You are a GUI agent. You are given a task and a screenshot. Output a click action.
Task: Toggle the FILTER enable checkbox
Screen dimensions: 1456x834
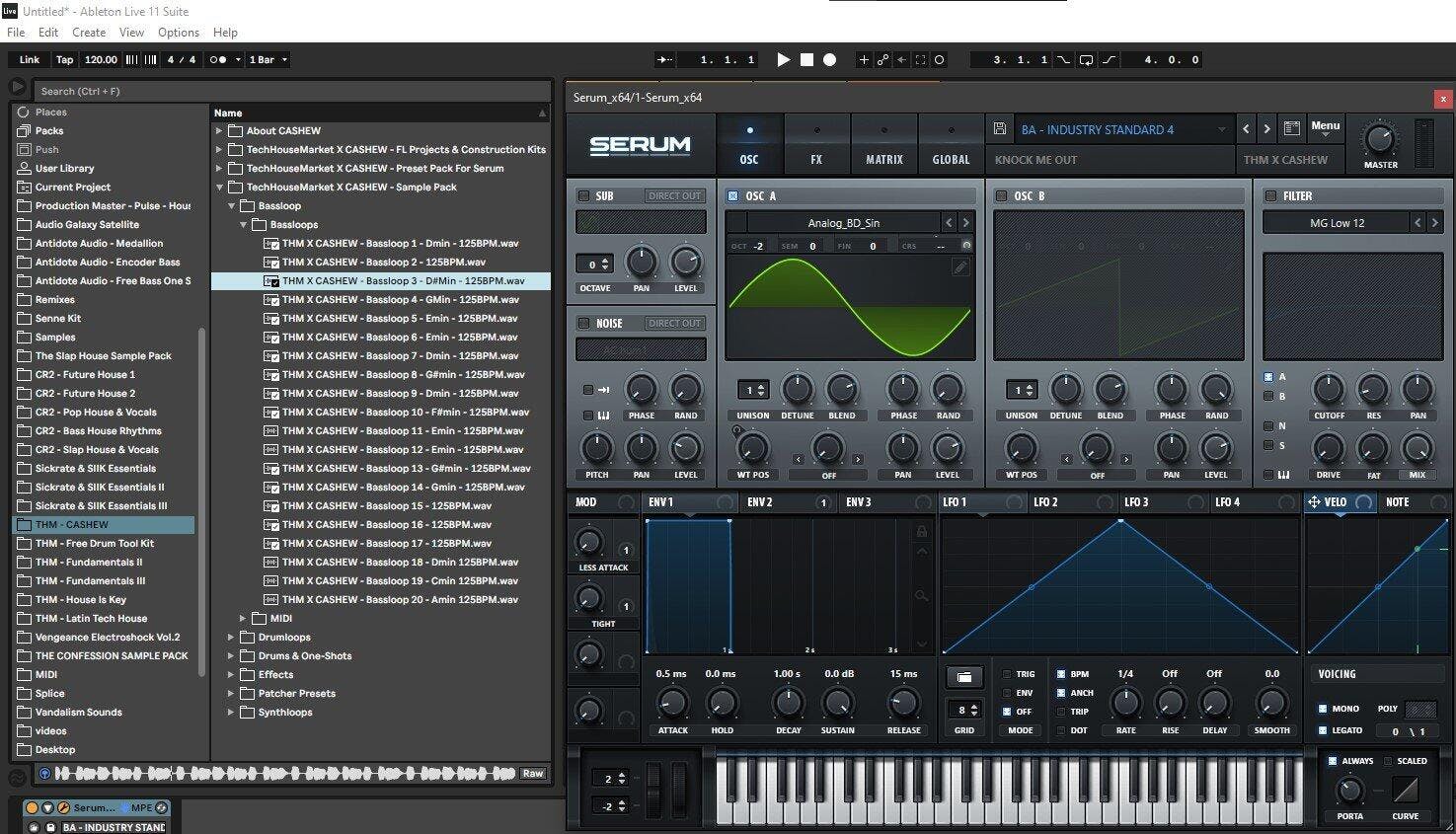(1270, 195)
